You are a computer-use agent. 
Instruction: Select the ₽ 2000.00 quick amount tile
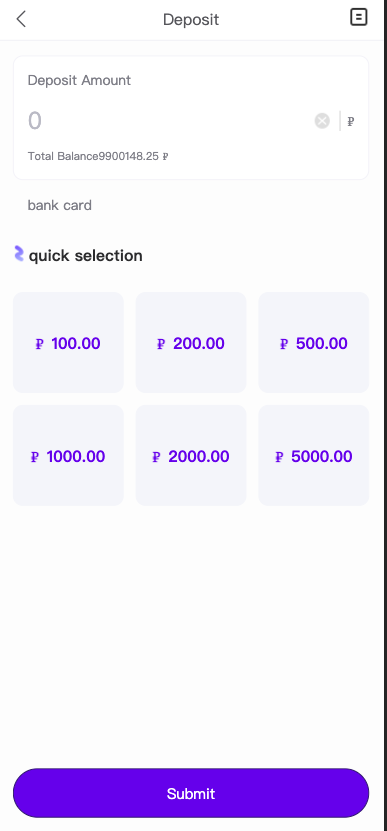pyautogui.click(x=191, y=455)
